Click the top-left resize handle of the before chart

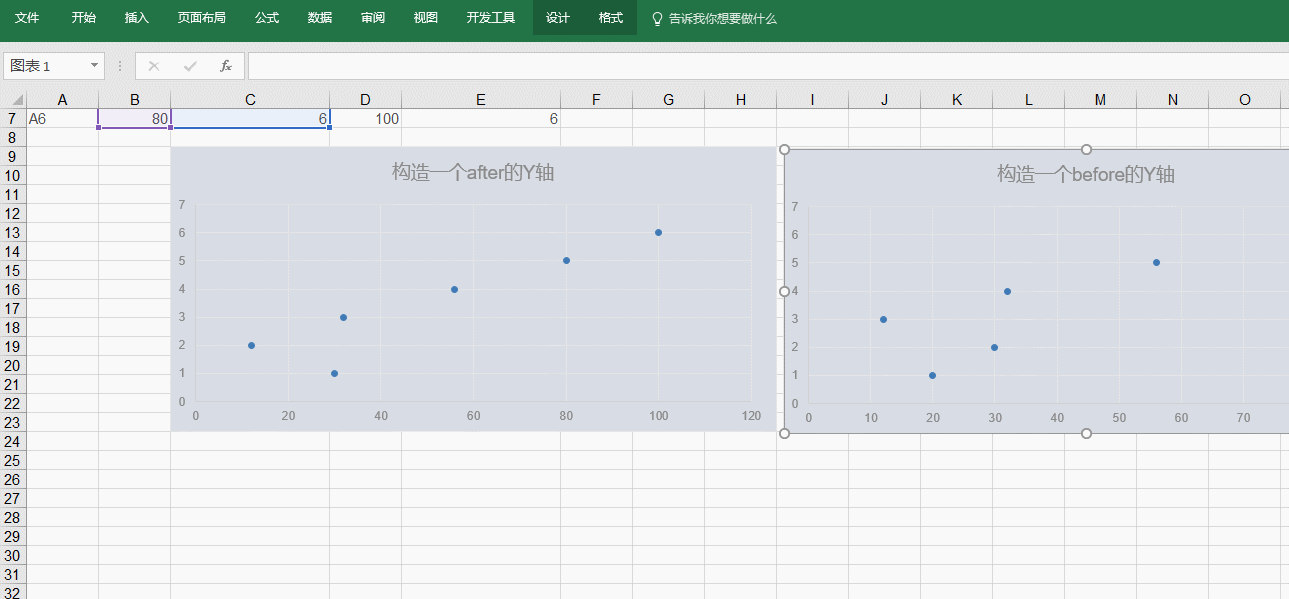tap(784, 150)
